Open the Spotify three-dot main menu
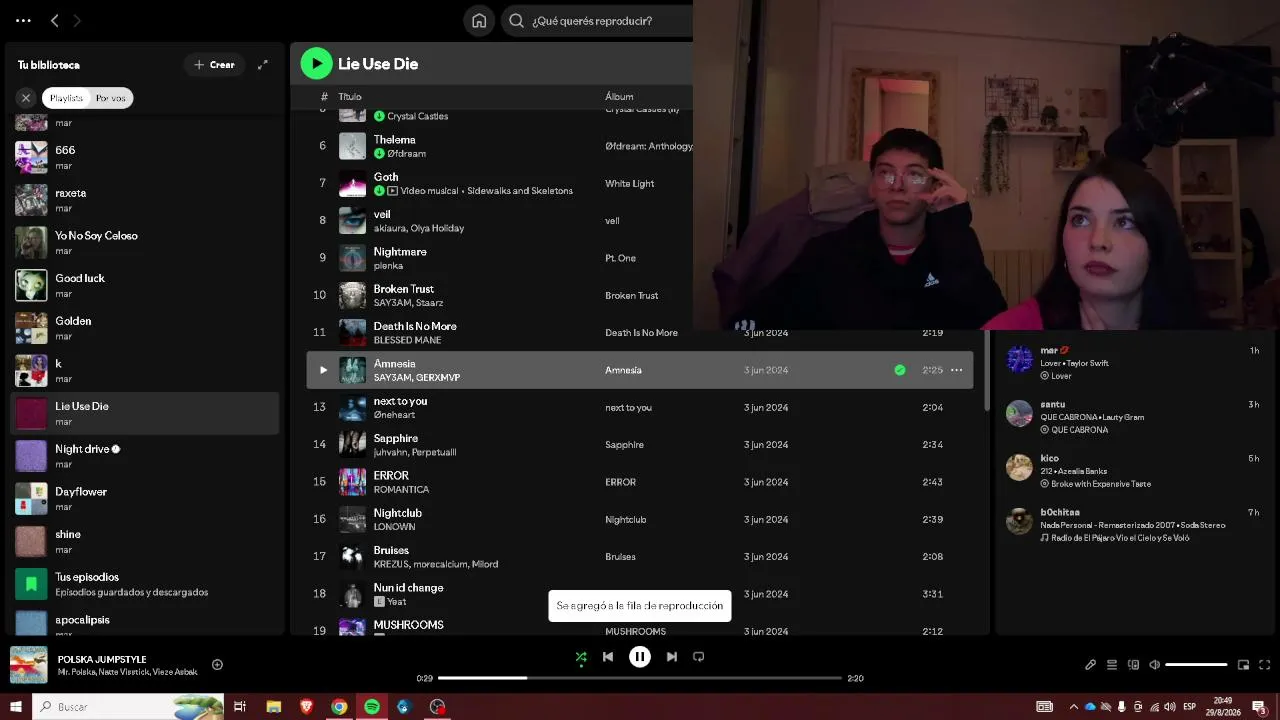 pos(23,20)
